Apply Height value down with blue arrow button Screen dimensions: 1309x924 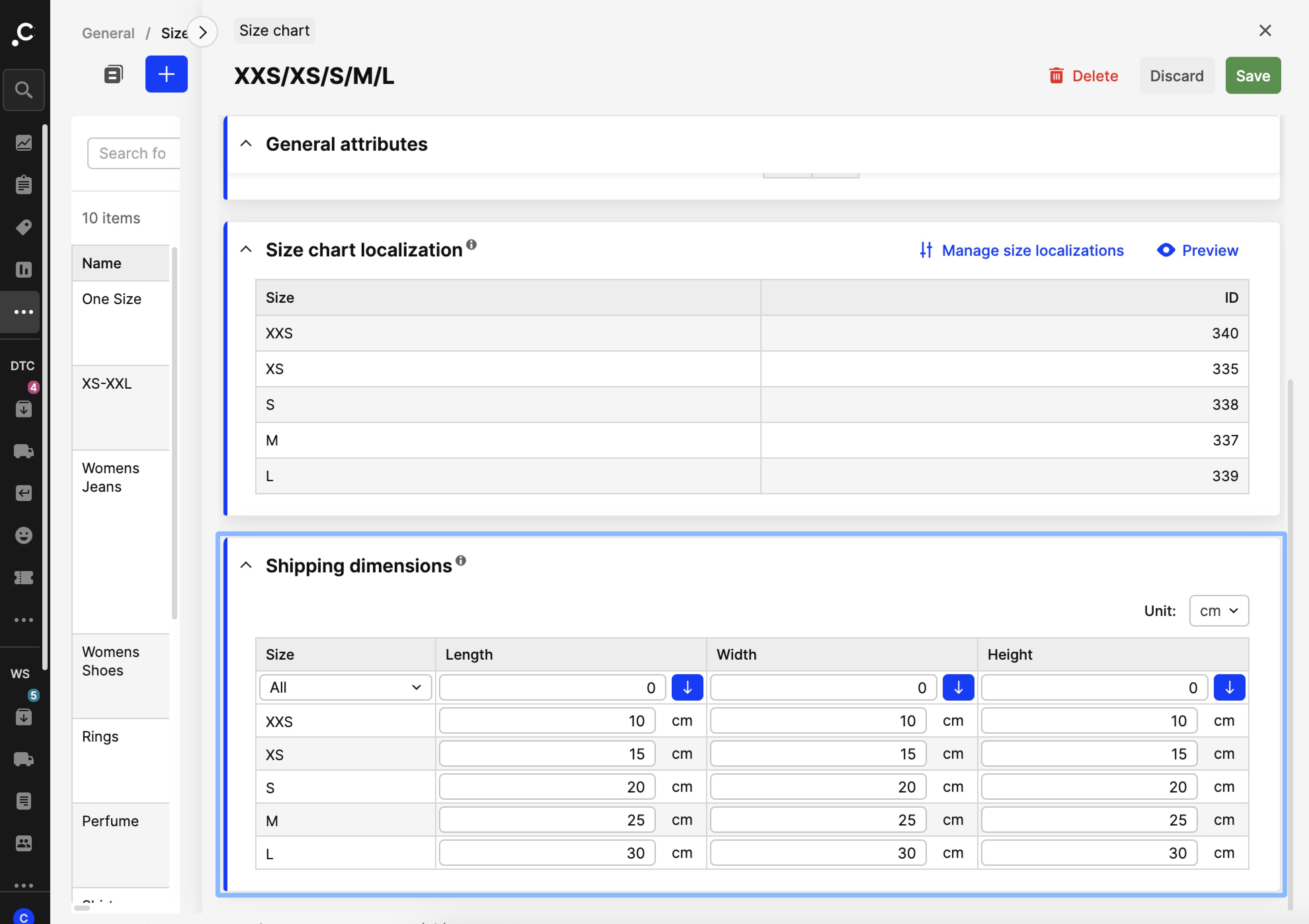tap(1229, 687)
